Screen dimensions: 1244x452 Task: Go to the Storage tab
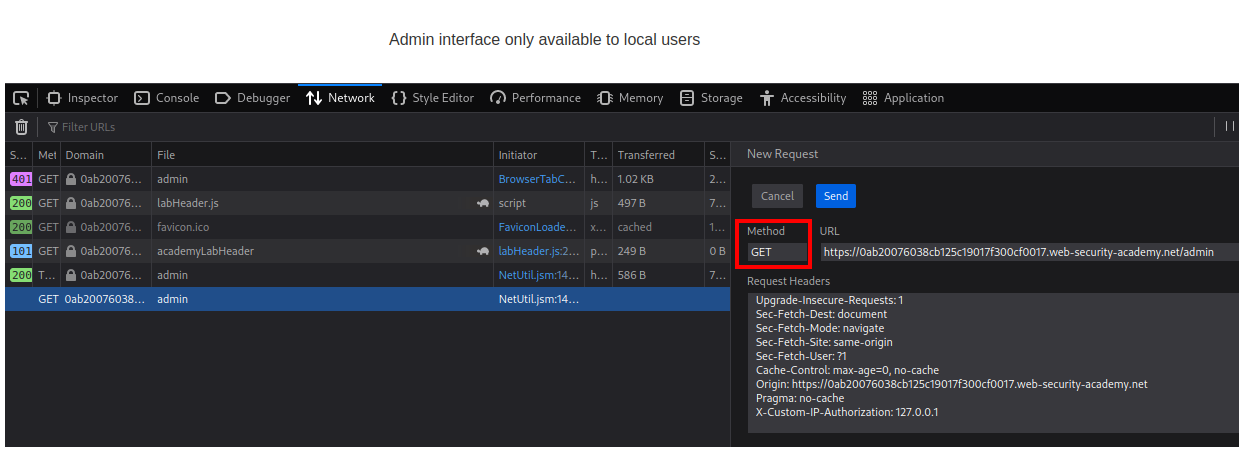coord(711,98)
